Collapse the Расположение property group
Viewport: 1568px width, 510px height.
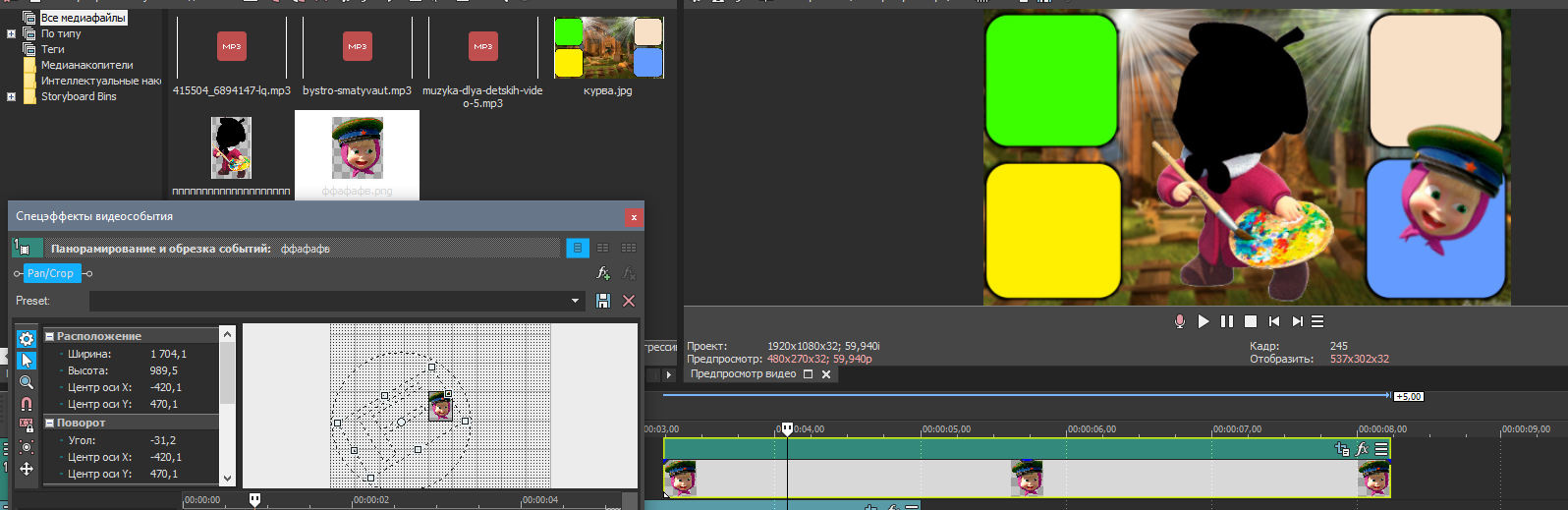click(49, 336)
